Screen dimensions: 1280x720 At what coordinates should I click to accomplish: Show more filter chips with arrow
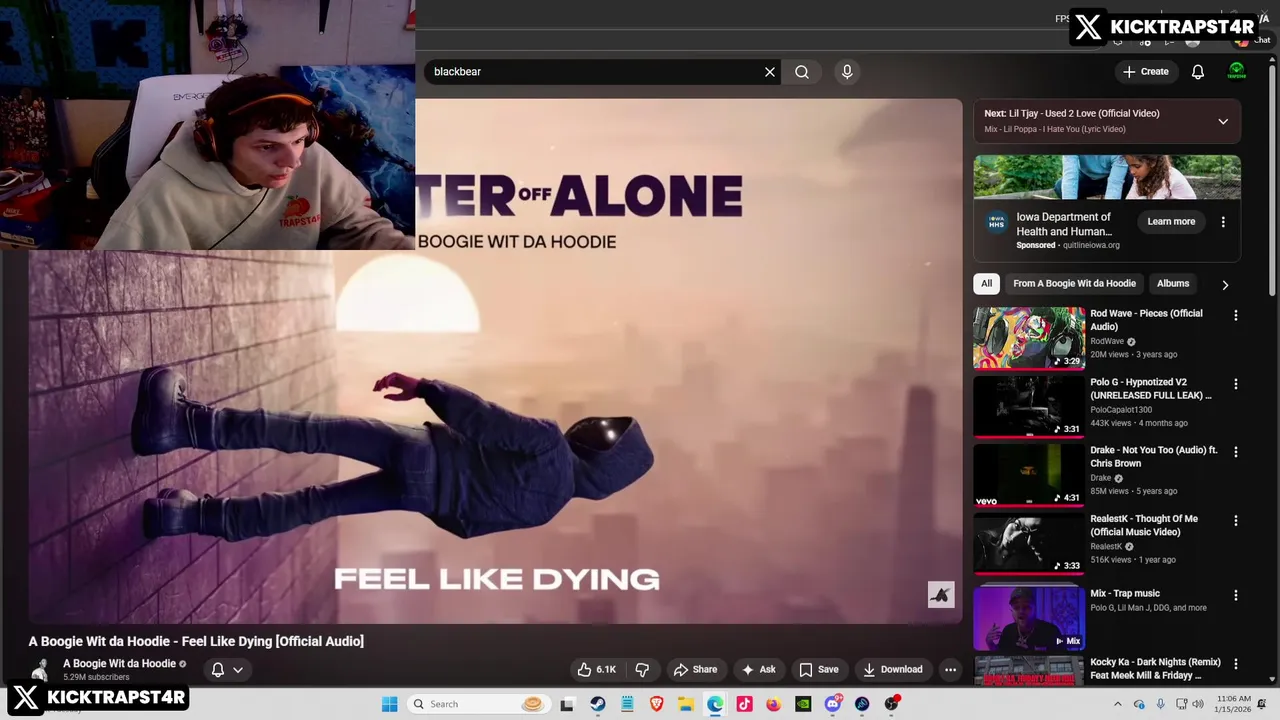[x=1225, y=285]
